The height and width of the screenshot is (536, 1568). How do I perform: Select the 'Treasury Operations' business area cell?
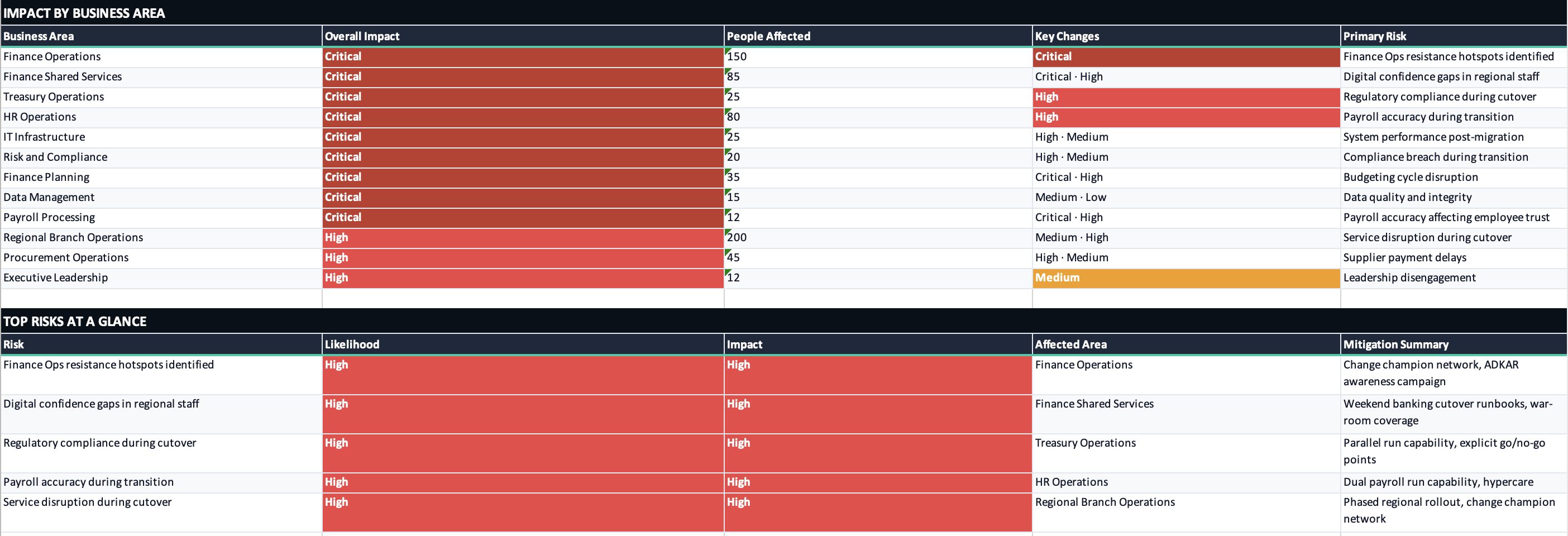(x=161, y=97)
